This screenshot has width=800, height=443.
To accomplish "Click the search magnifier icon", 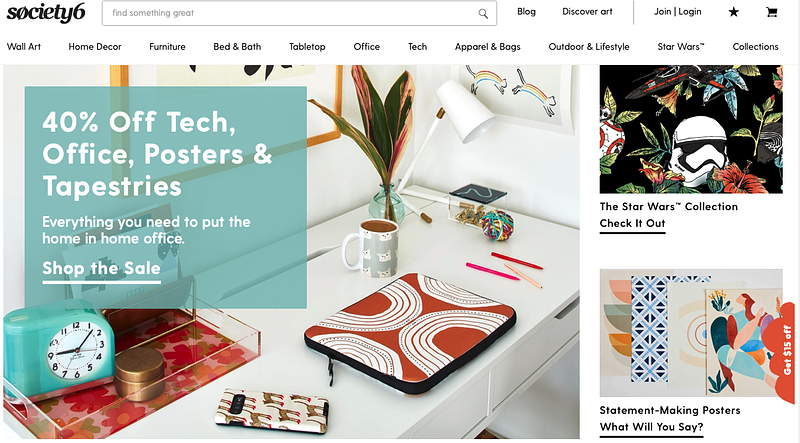I will coord(483,14).
